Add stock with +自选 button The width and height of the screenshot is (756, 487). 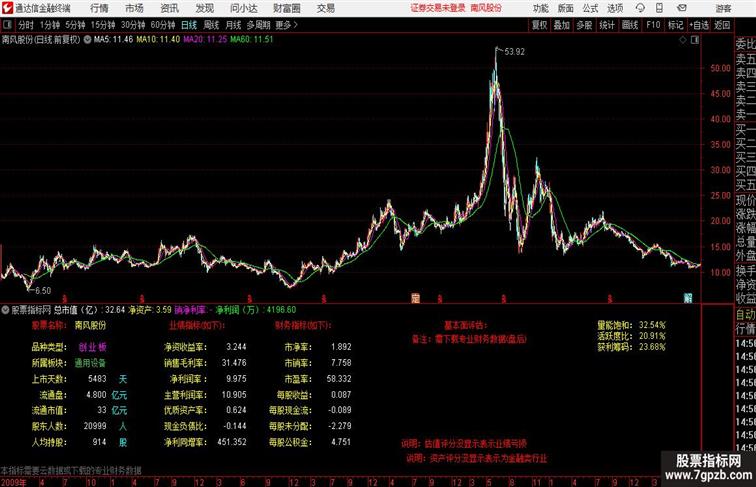click(699, 25)
